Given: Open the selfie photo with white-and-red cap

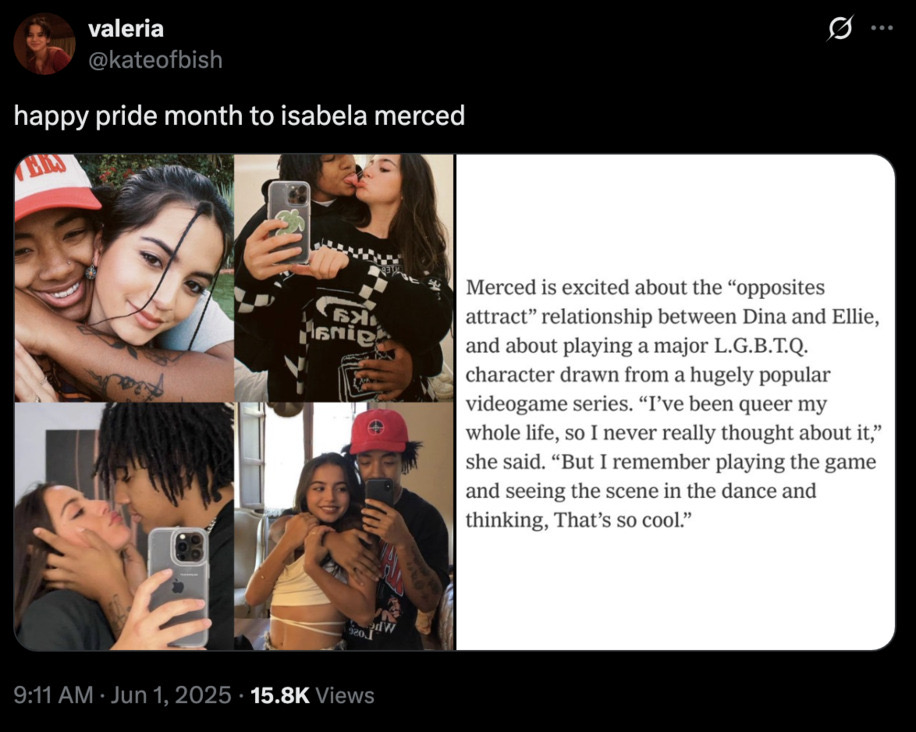Looking at the screenshot, I should click(x=124, y=277).
